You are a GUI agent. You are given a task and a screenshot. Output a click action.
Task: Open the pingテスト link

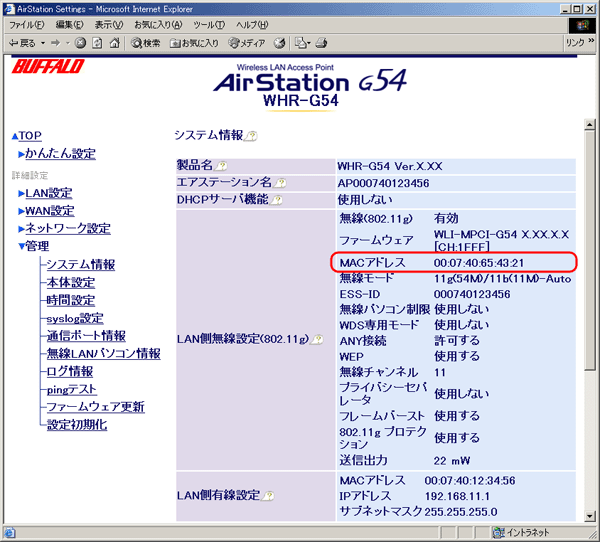72,390
